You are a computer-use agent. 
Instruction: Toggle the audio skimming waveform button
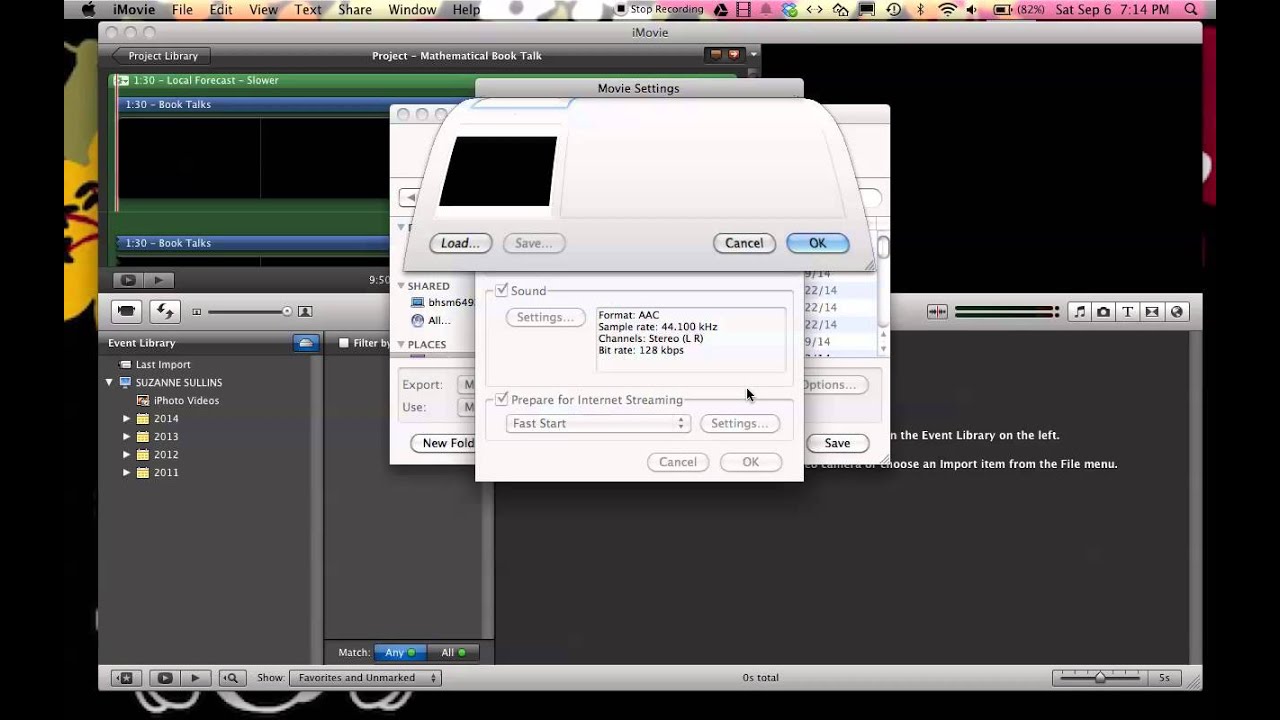(937, 312)
